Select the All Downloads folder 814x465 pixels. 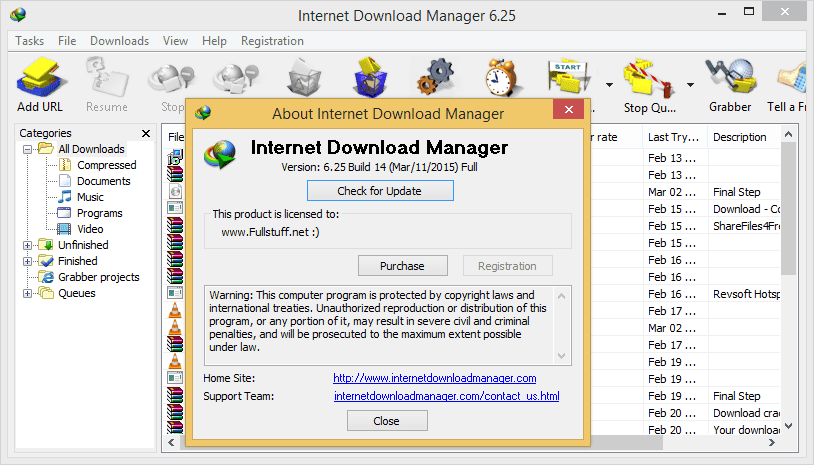(91, 149)
